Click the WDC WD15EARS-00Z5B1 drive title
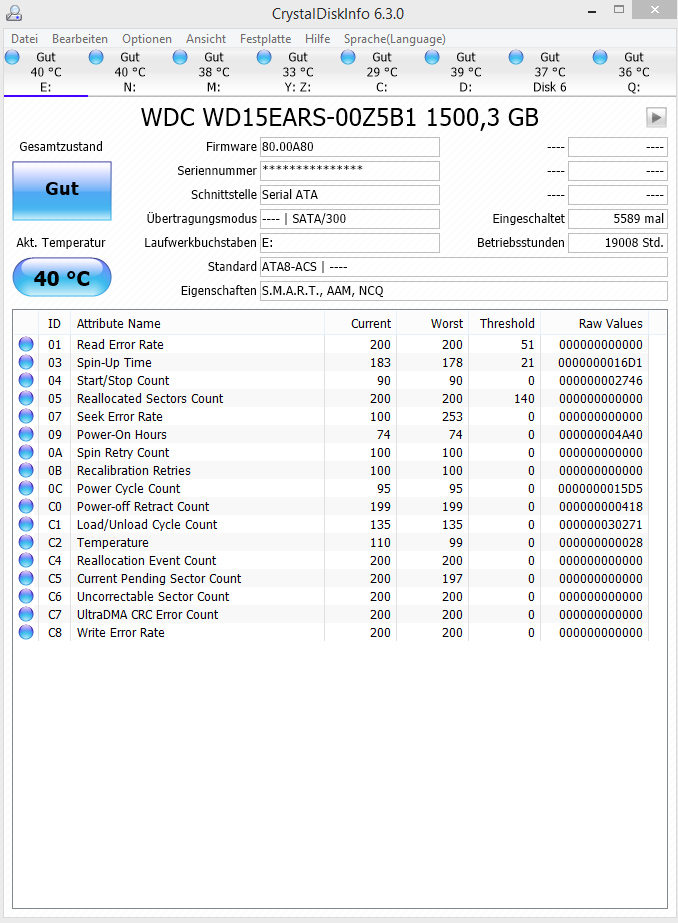The height and width of the screenshot is (923, 678). point(340,117)
